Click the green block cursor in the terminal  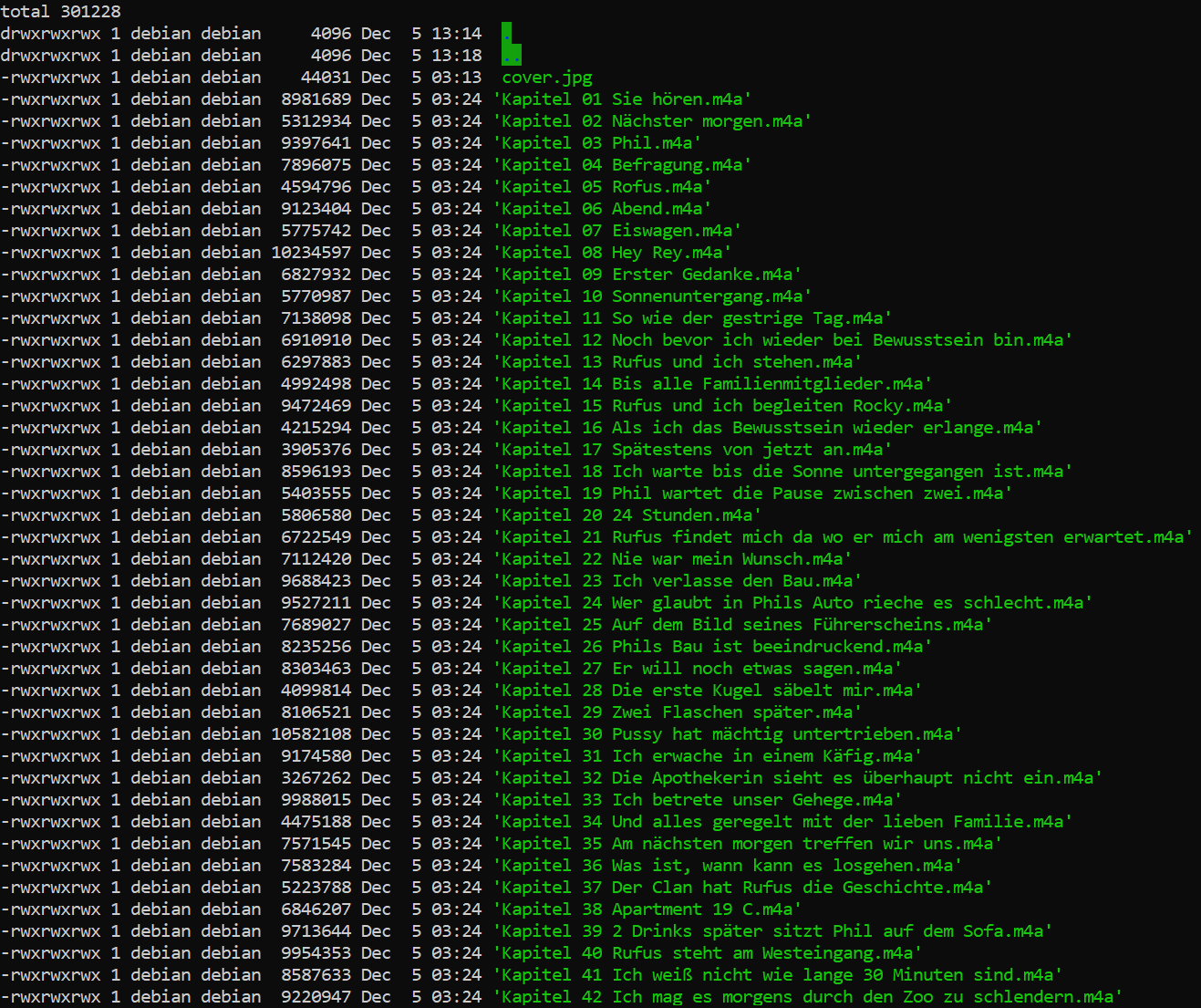pos(508,40)
